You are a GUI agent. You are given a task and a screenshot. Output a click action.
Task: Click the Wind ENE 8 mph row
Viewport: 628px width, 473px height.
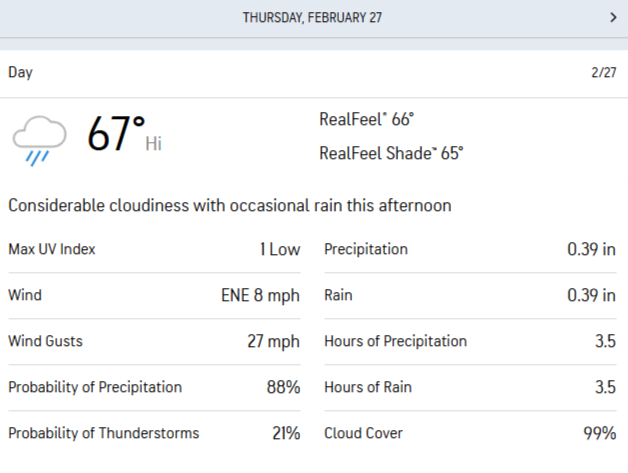point(154,295)
